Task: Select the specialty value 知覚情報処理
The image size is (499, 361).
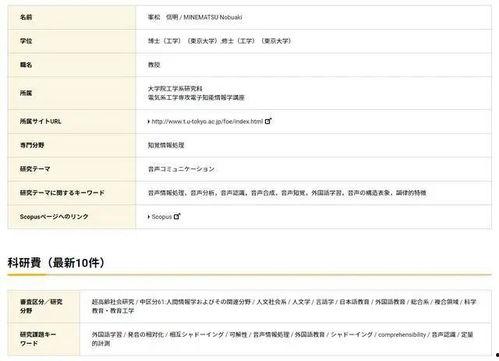Action: point(166,145)
